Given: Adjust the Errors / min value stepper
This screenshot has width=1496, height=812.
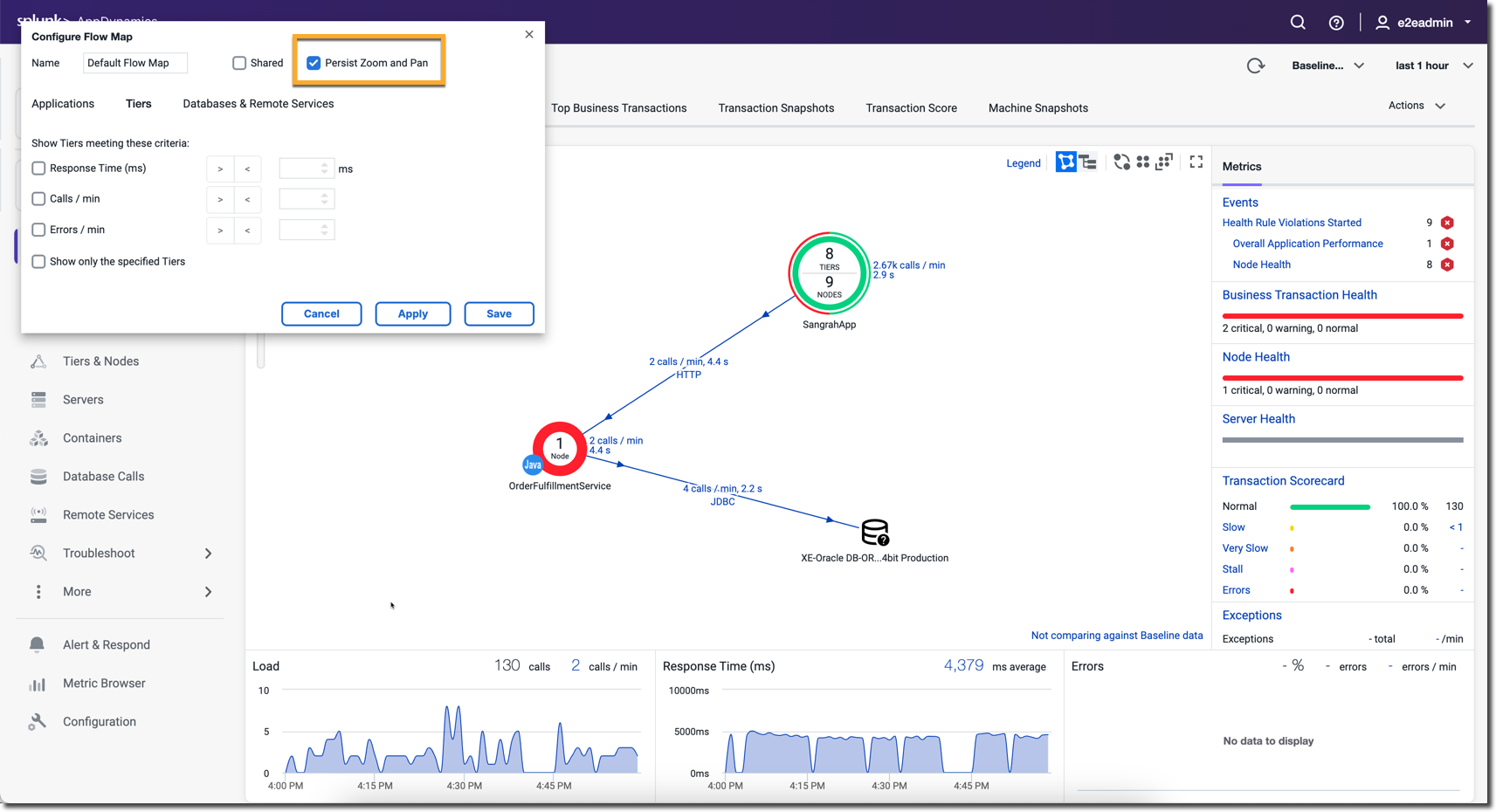Looking at the screenshot, I should tap(325, 230).
